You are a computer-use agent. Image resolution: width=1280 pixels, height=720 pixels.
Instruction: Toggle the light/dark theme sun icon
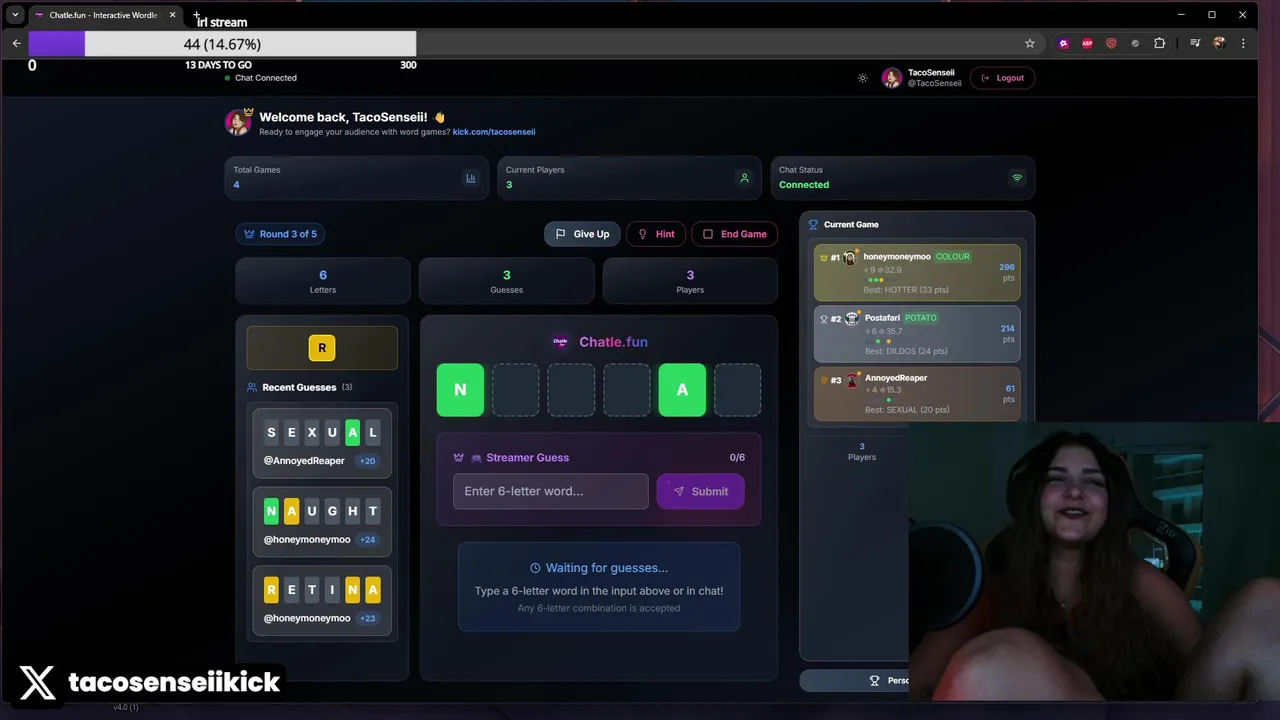(x=862, y=78)
